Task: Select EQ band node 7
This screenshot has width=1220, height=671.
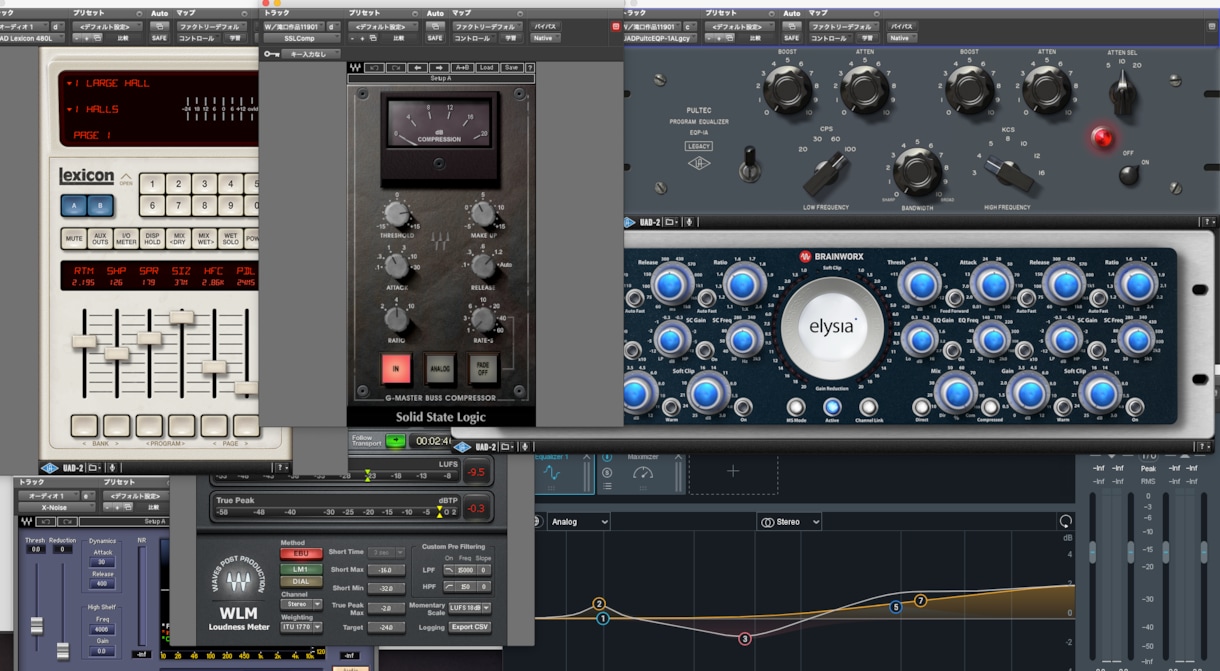Action: pyautogui.click(x=920, y=600)
